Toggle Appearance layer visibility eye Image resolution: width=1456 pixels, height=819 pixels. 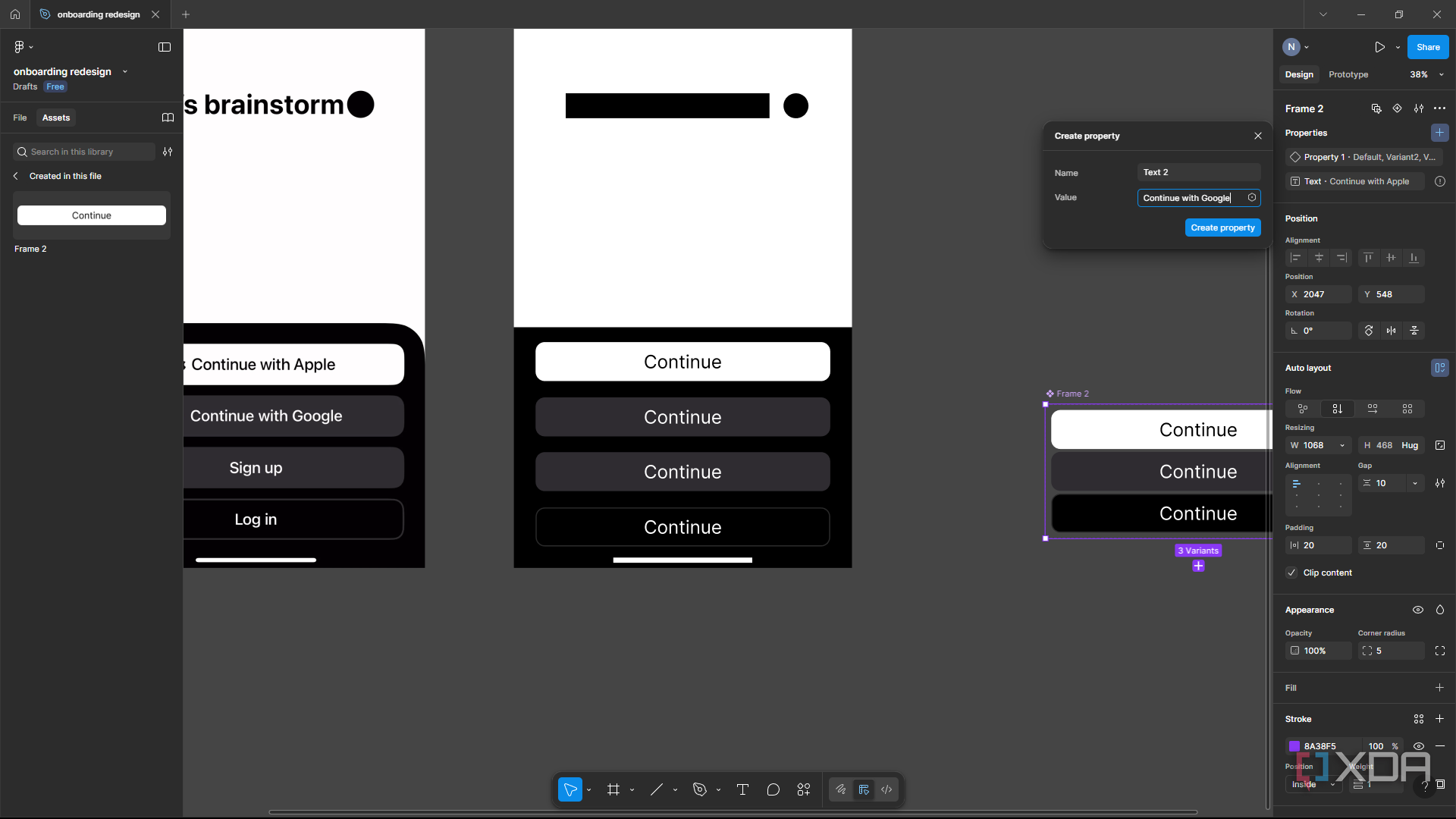click(x=1418, y=610)
